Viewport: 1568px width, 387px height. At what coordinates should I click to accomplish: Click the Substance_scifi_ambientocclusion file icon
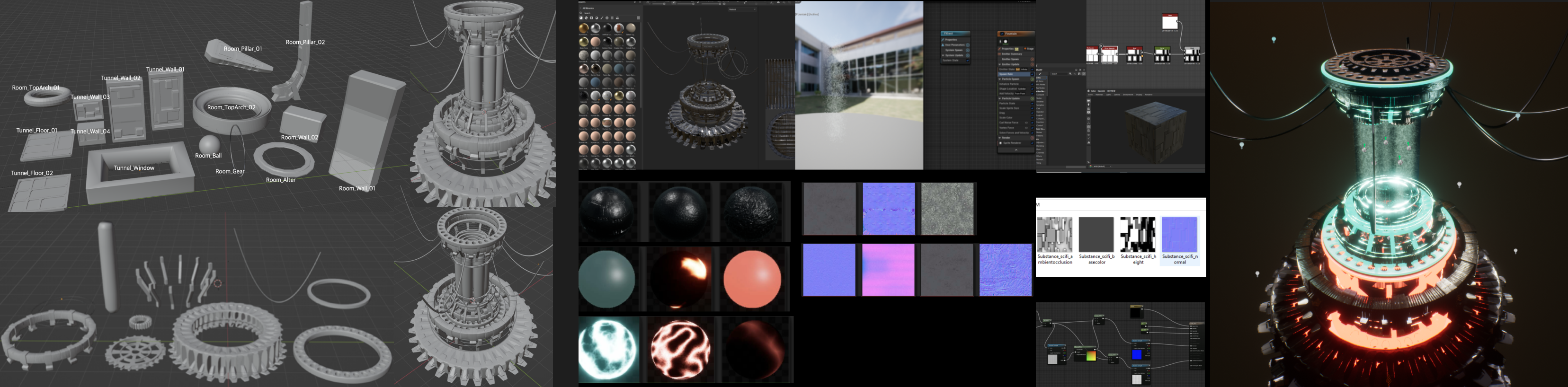(x=1054, y=235)
